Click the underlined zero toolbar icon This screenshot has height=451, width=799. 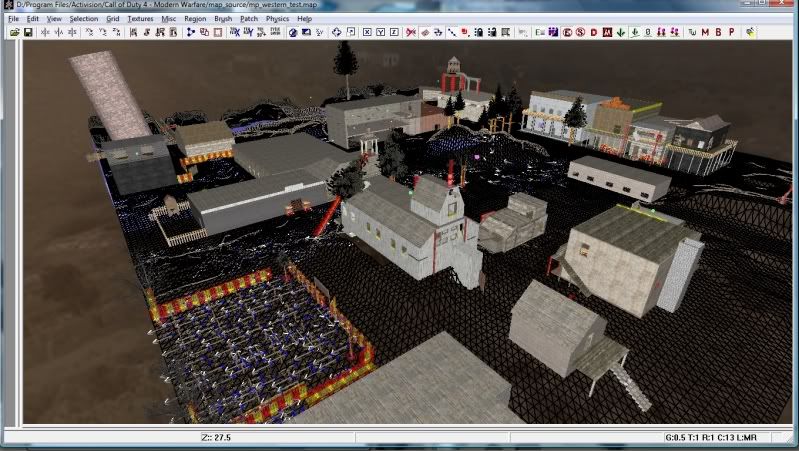(648, 32)
